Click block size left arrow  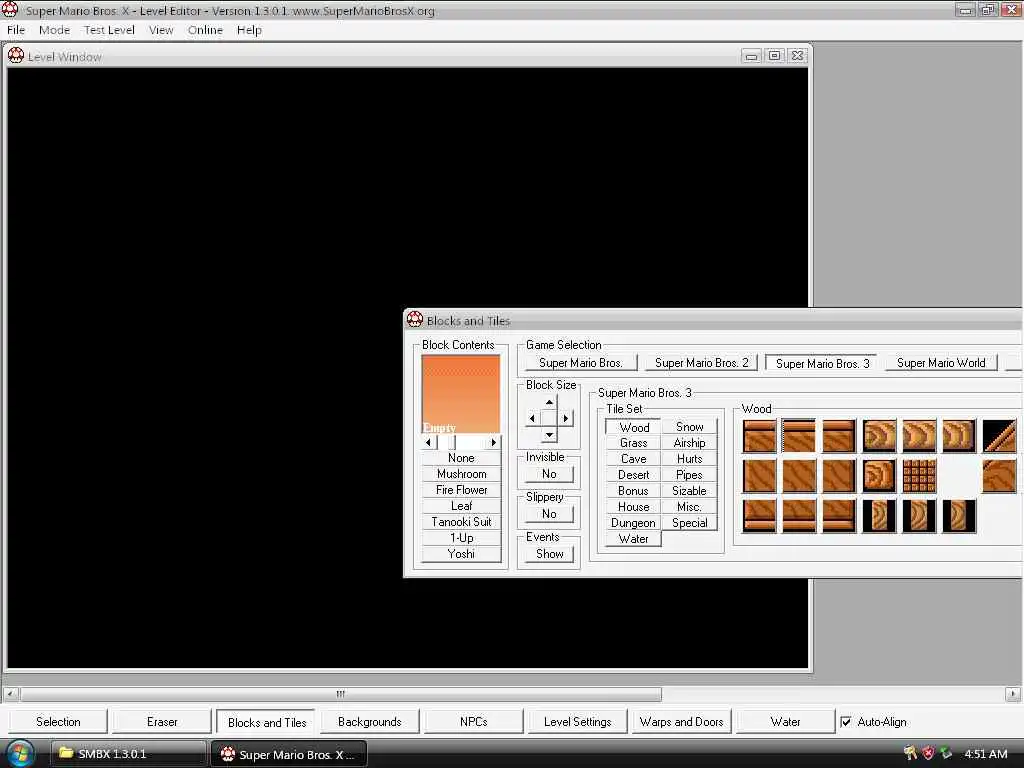[533, 418]
